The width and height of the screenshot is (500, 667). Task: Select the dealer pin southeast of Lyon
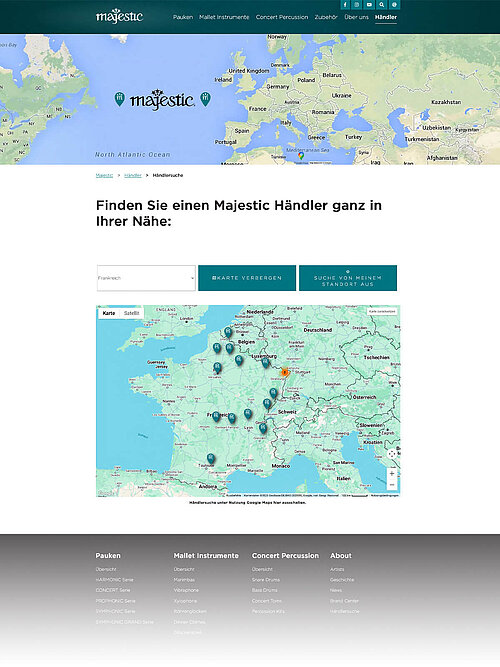point(263,428)
